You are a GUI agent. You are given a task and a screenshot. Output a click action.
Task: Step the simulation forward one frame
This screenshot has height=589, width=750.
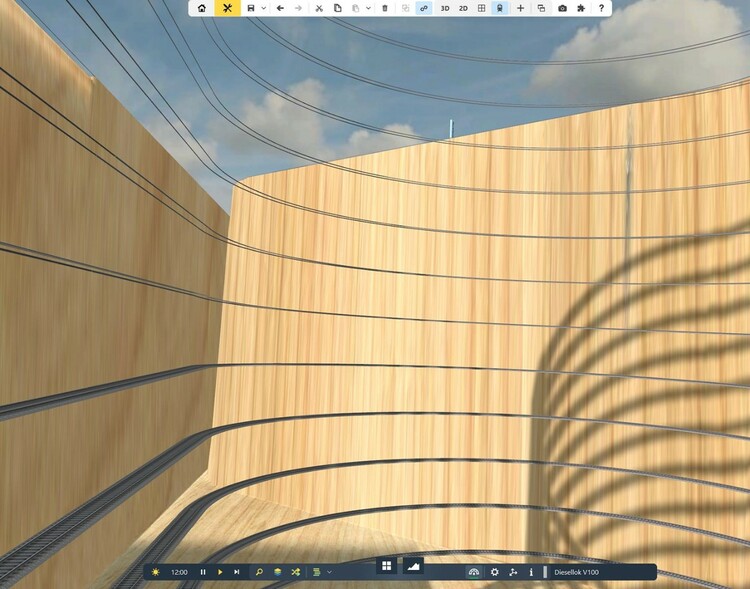pyautogui.click(x=236, y=572)
